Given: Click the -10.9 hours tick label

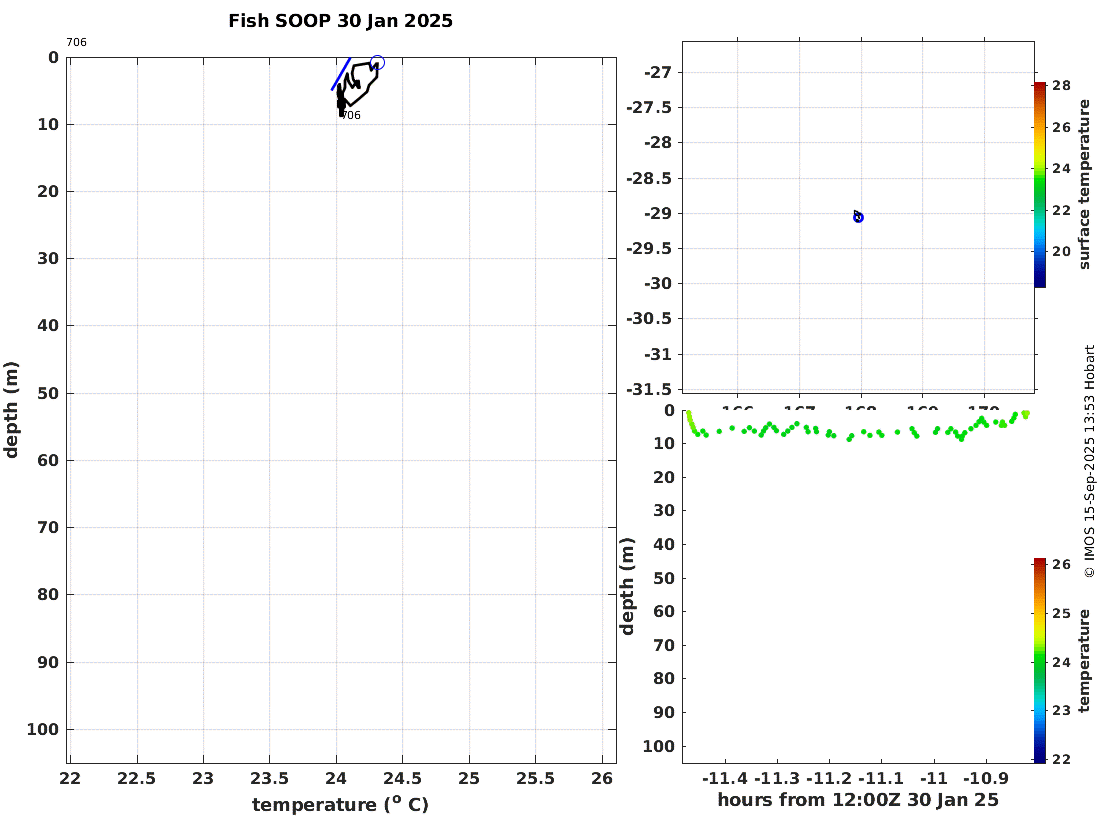Looking at the screenshot, I should (986, 779).
